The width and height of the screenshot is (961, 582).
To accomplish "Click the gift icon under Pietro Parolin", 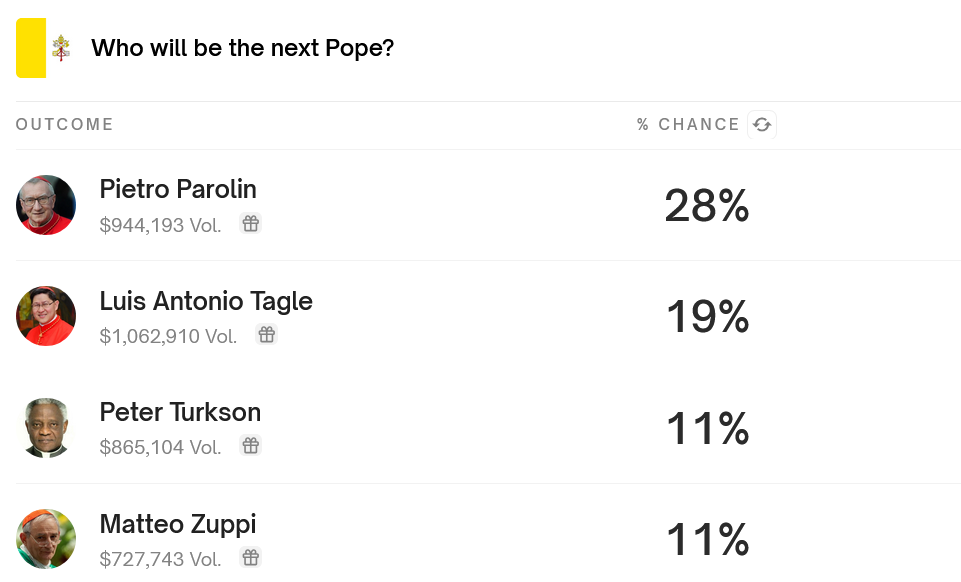I will 251,224.
